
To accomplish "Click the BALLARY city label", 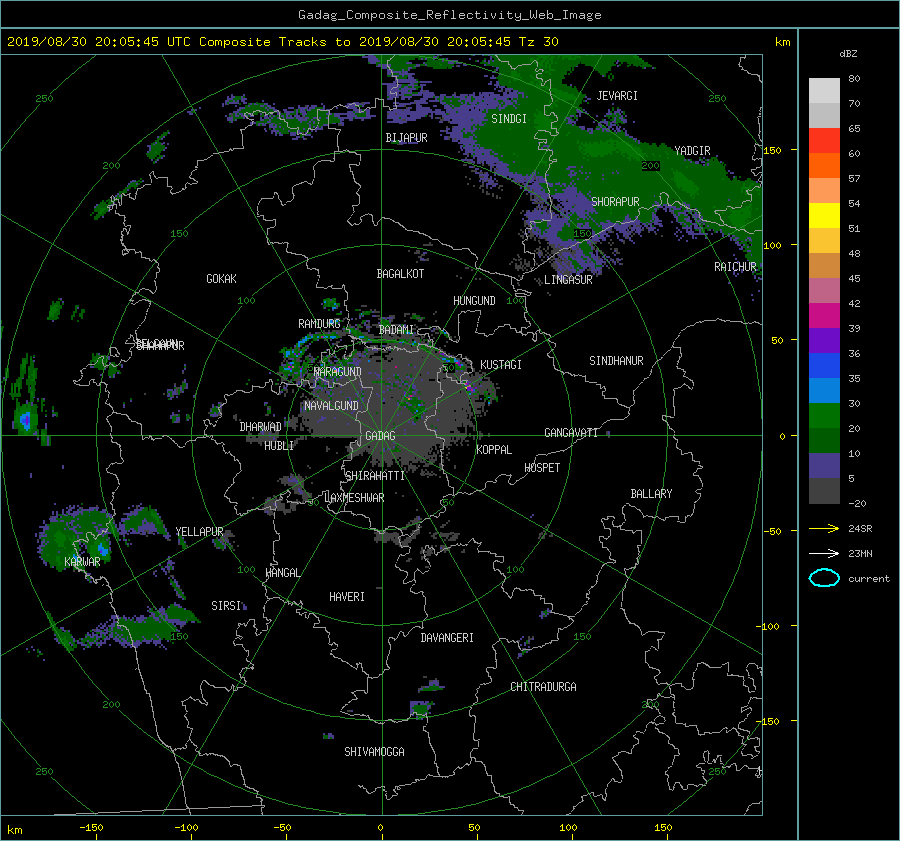I will [651, 494].
